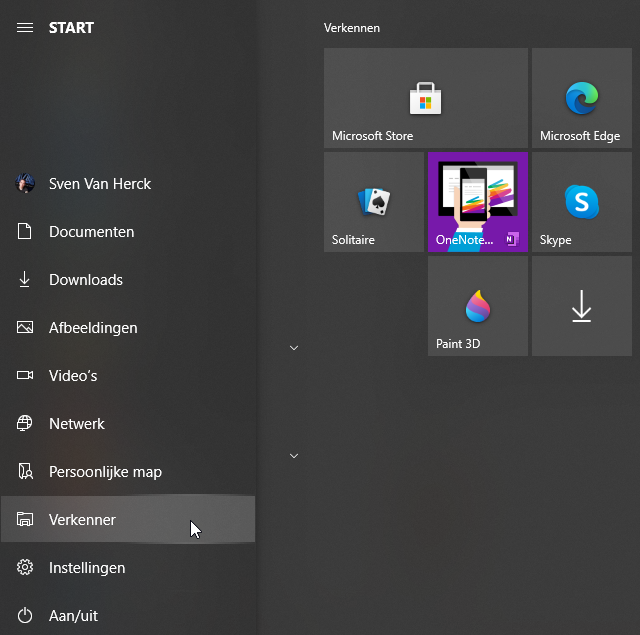Click the Sven Van Herck account name
Image resolution: width=640 pixels, height=635 pixels.
100,184
